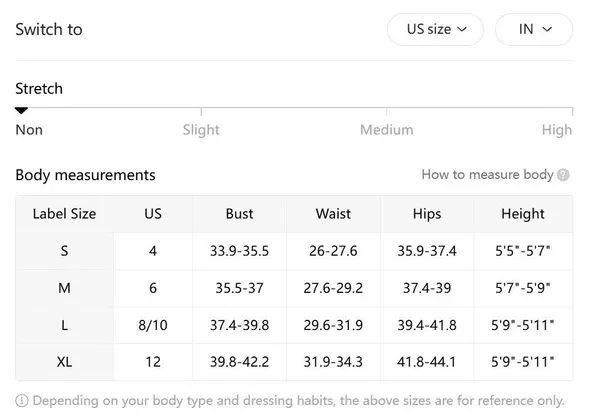Click the L row US 8/10 cell
The width and height of the screenshot is (600, 418).
tap(153, 325)
